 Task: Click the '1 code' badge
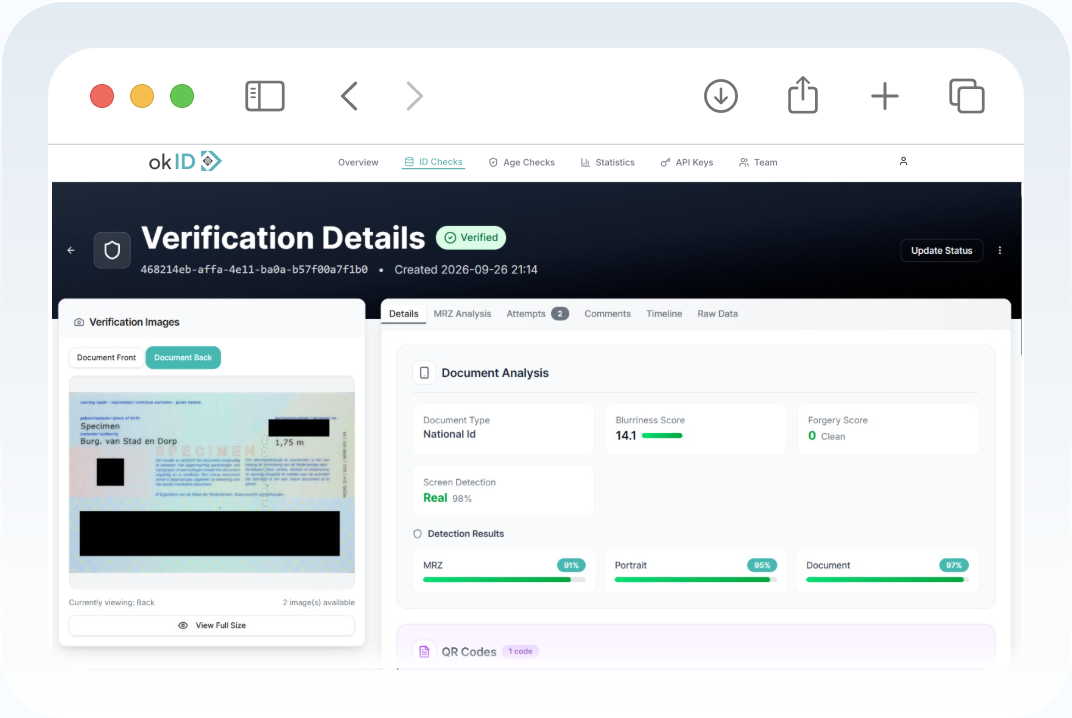(x=520, y=652)
